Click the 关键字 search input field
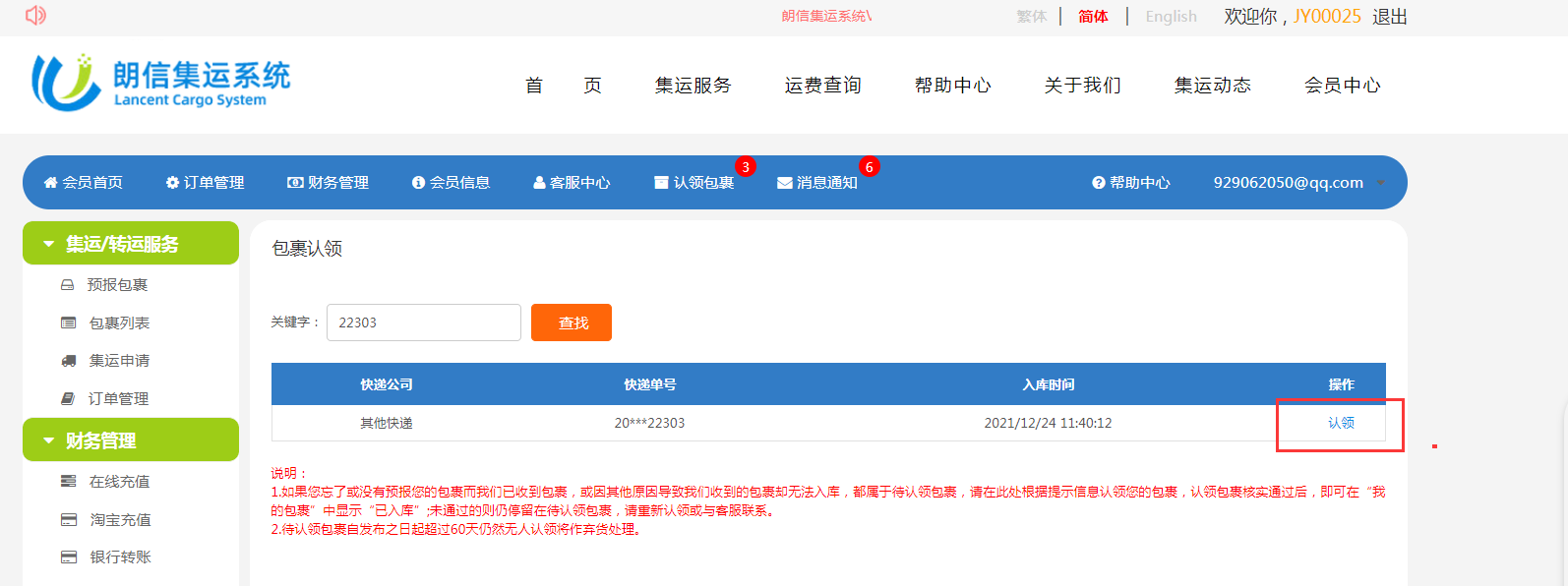Screen dimensions: 1568x586 point(423,322)
